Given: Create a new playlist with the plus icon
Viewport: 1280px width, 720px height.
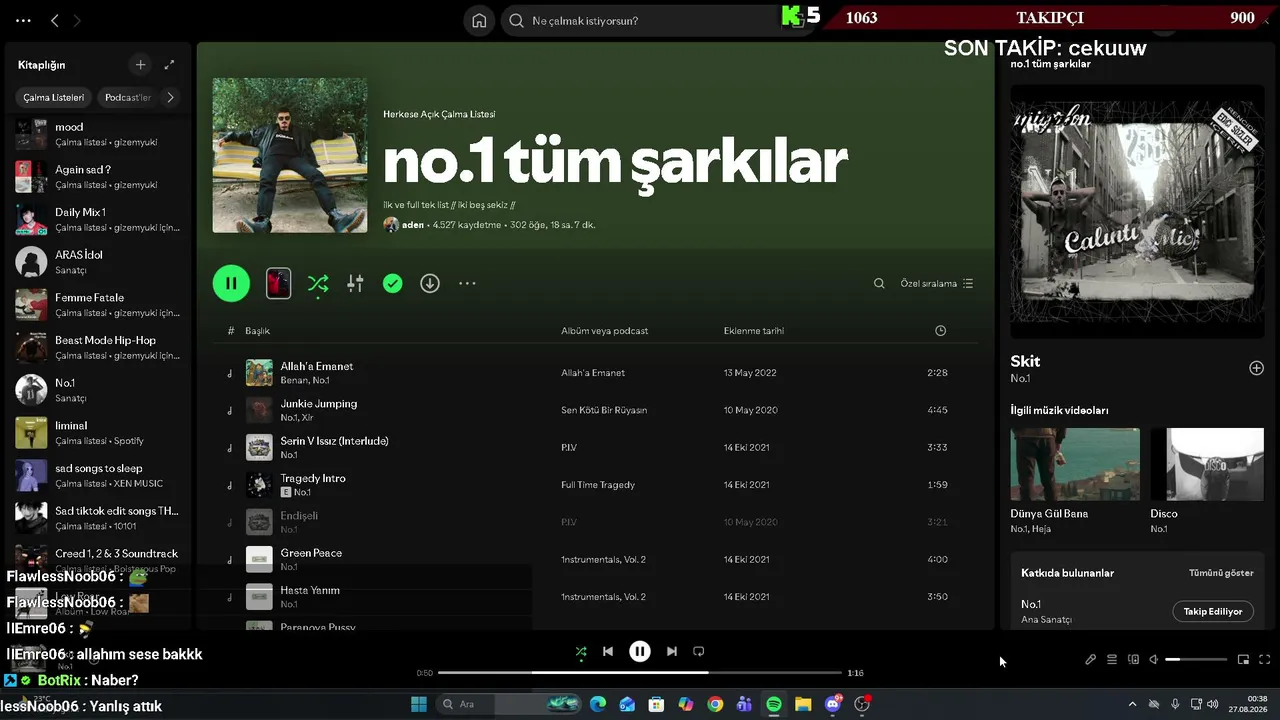Looking at the screenshot, I should (x=140, y=65).
